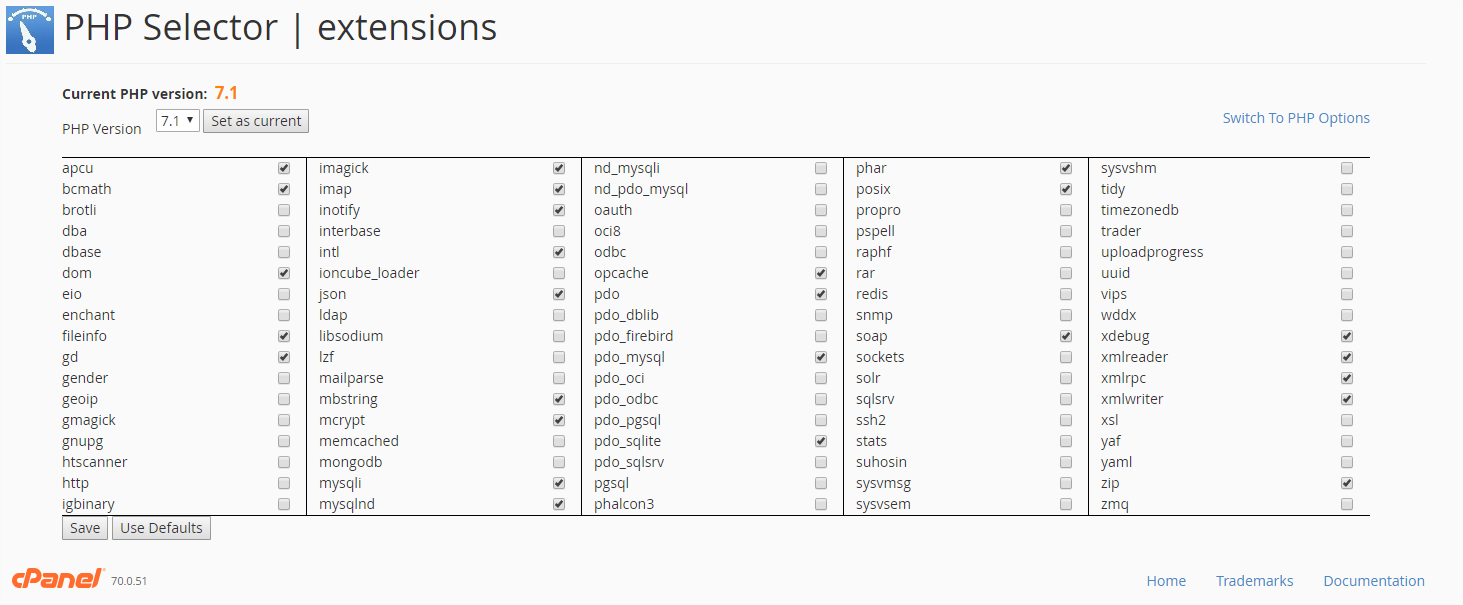This screenshot has height=605, width=1463.
Task: Uncheck the zip extension
Action: (x=1347, y=483)
